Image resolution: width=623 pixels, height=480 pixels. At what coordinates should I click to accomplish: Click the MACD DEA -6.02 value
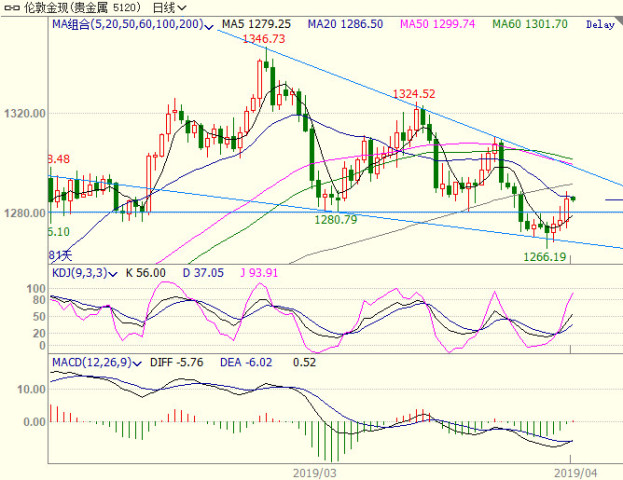pos(246,362)
